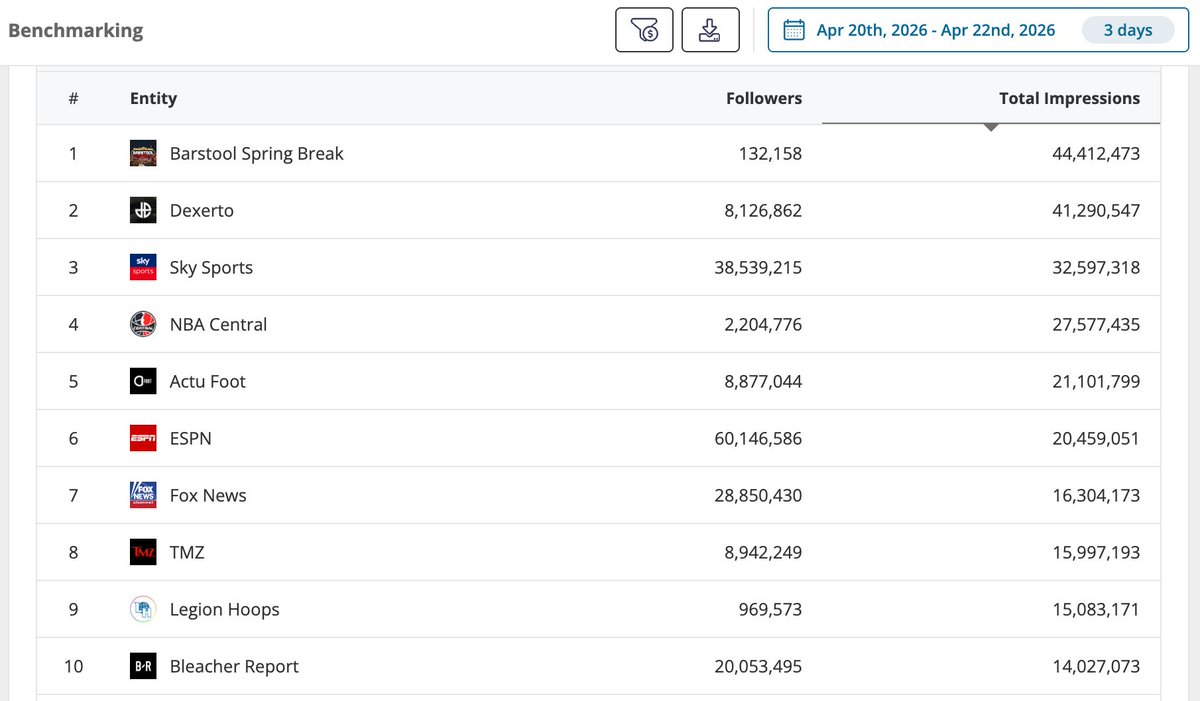Open the Dexerto entity name
Screen dimensions: 1200x701
[x=202, y=210]
